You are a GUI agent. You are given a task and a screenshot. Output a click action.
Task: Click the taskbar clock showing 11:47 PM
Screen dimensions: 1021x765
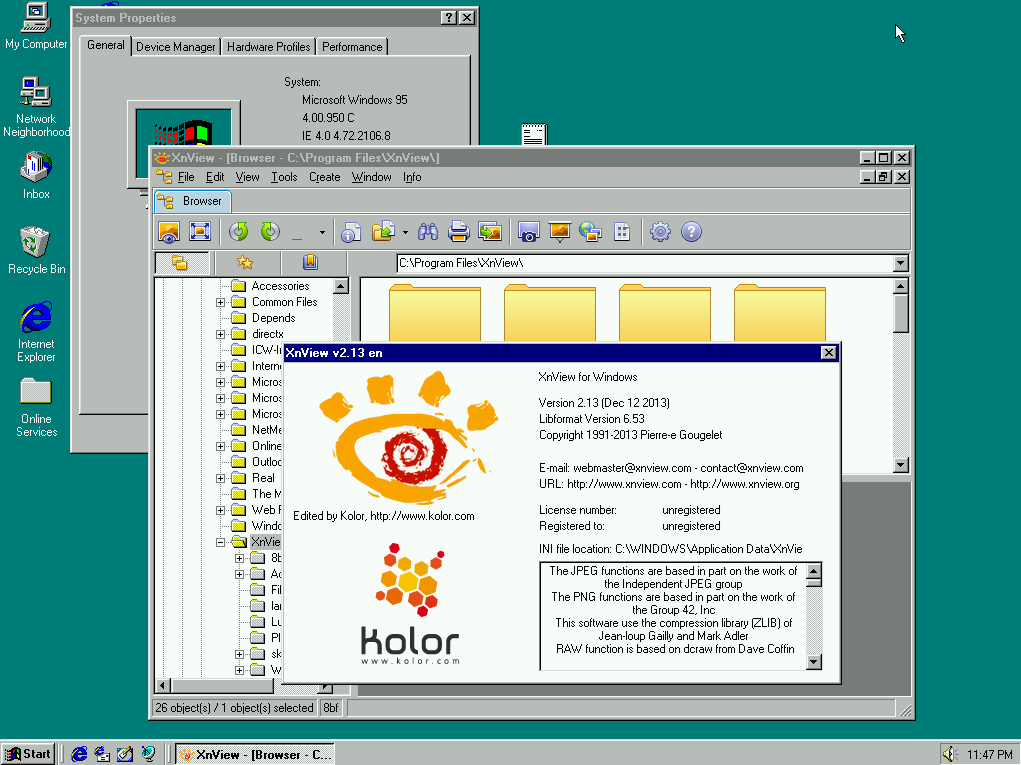click(x=989, y=755)
